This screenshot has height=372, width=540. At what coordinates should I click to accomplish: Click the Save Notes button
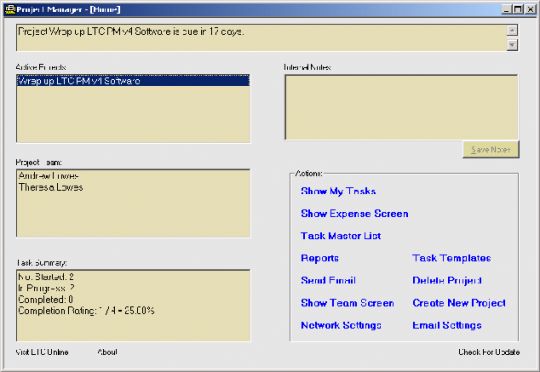[x=491, y=149]
